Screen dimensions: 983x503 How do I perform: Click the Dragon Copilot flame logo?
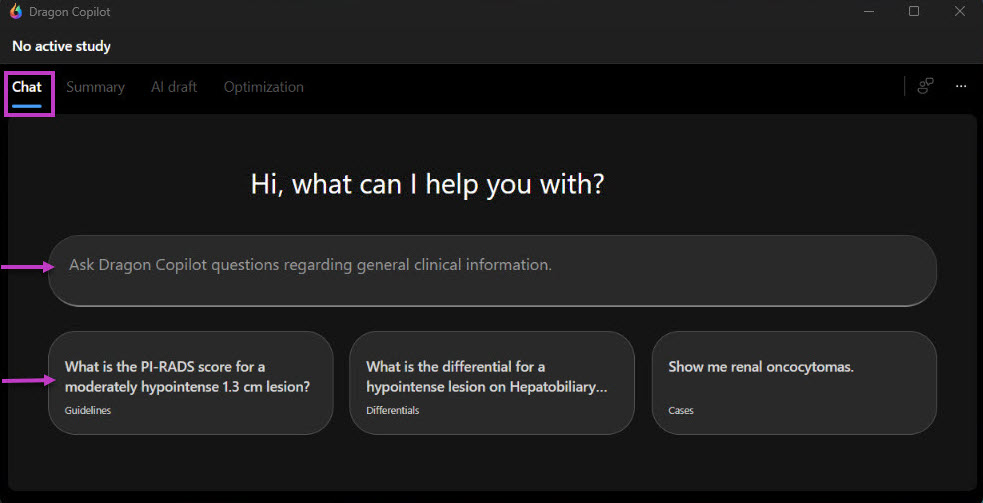tap(16, 12)
